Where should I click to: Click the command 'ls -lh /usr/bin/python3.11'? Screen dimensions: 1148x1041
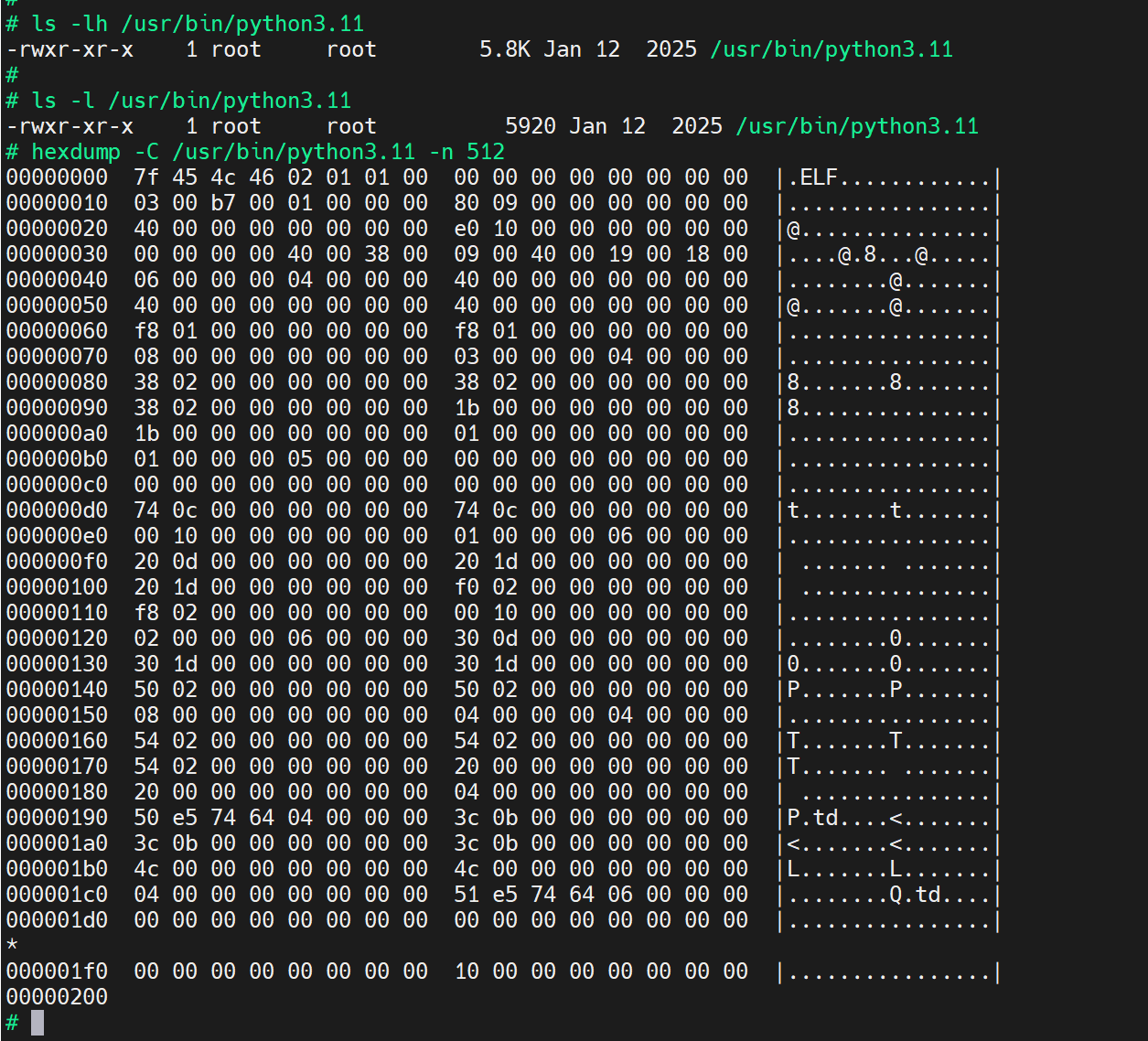(198, 24)
